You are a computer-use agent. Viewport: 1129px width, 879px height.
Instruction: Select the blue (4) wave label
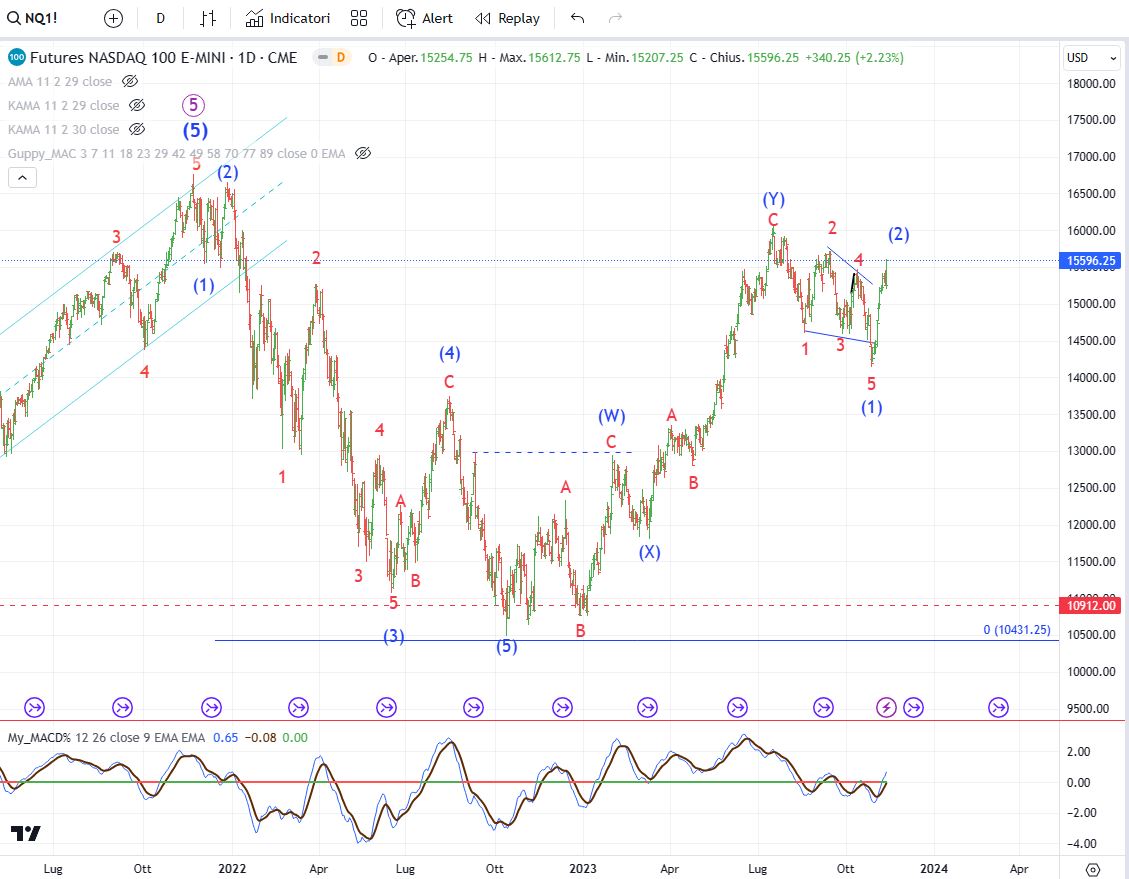450,353
